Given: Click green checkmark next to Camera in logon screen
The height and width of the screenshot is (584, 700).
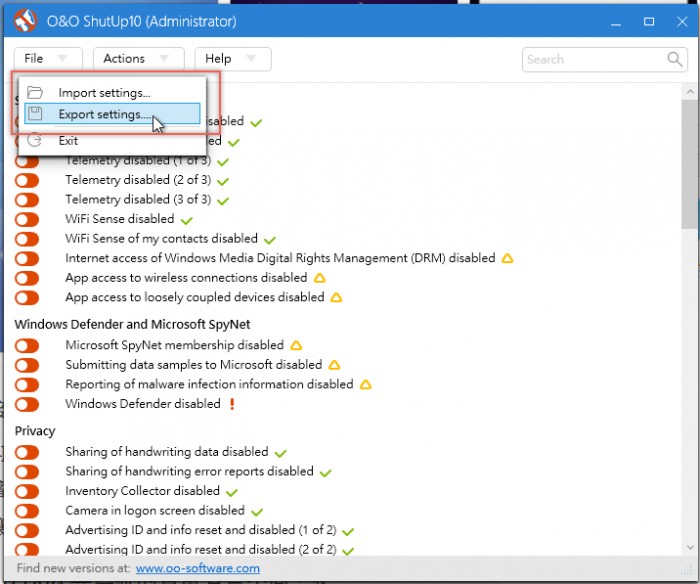Looking at the screenshot, I should [257, 512].
